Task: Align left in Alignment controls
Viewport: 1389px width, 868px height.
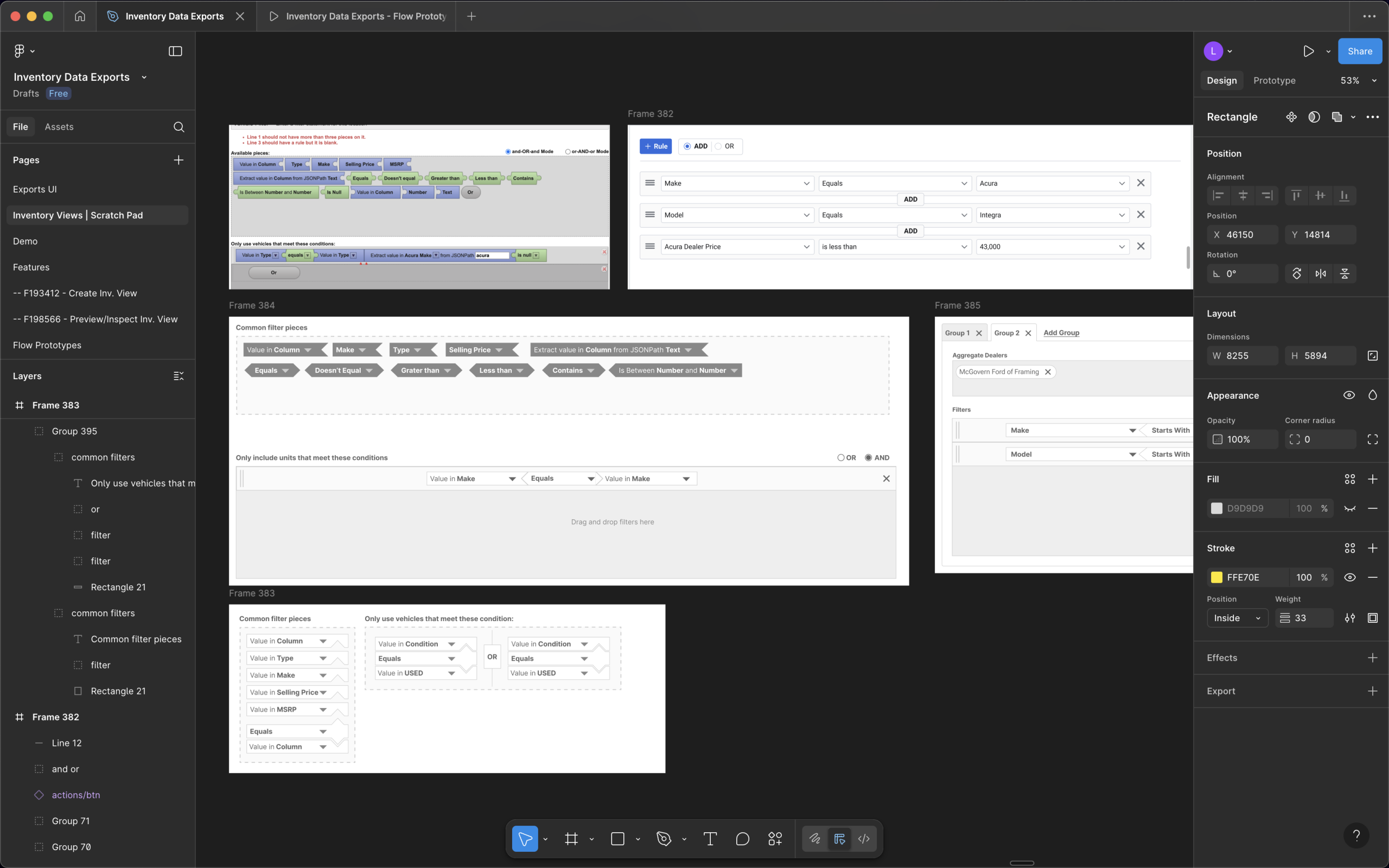Action: coord(1218,196)
